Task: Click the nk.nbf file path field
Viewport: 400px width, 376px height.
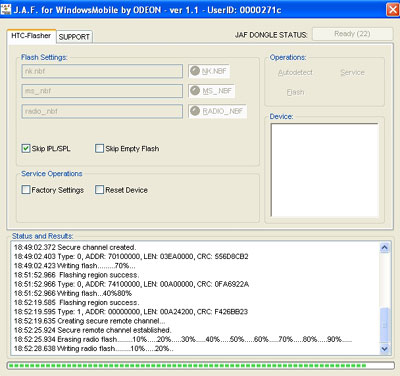Action: pyautogui.click(x=102, y=71)
